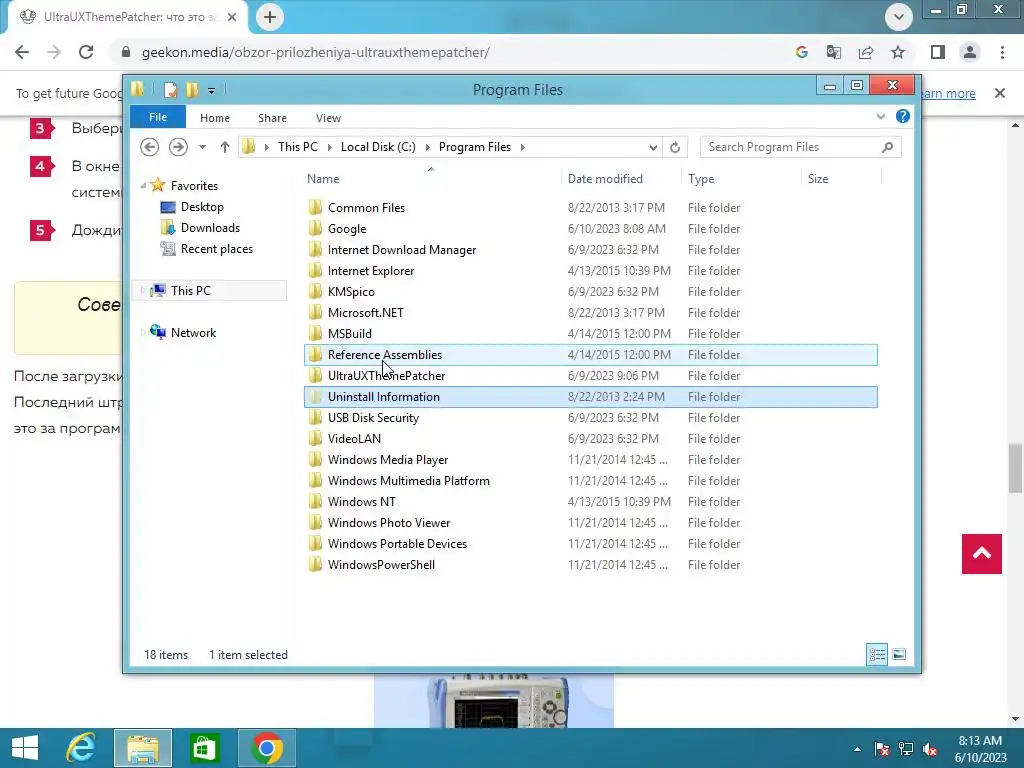Screen dimensions: 1024x768
Task: Open Chrome tab search dropdown
Action: point(899,17)
